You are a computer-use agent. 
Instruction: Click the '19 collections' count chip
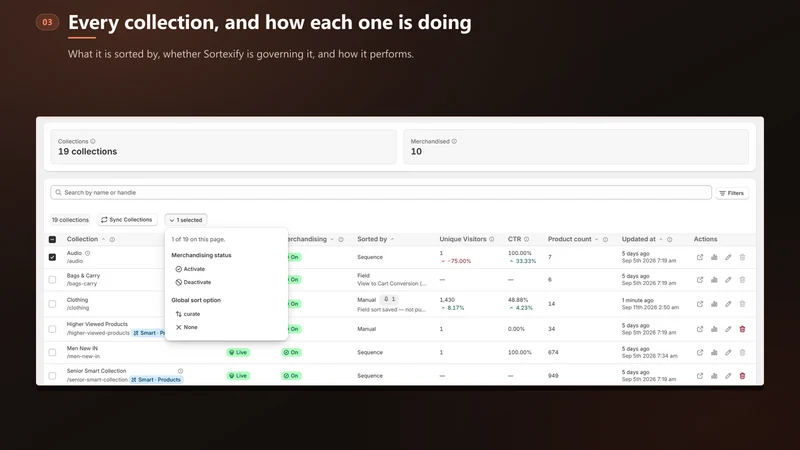pos(70,220)
